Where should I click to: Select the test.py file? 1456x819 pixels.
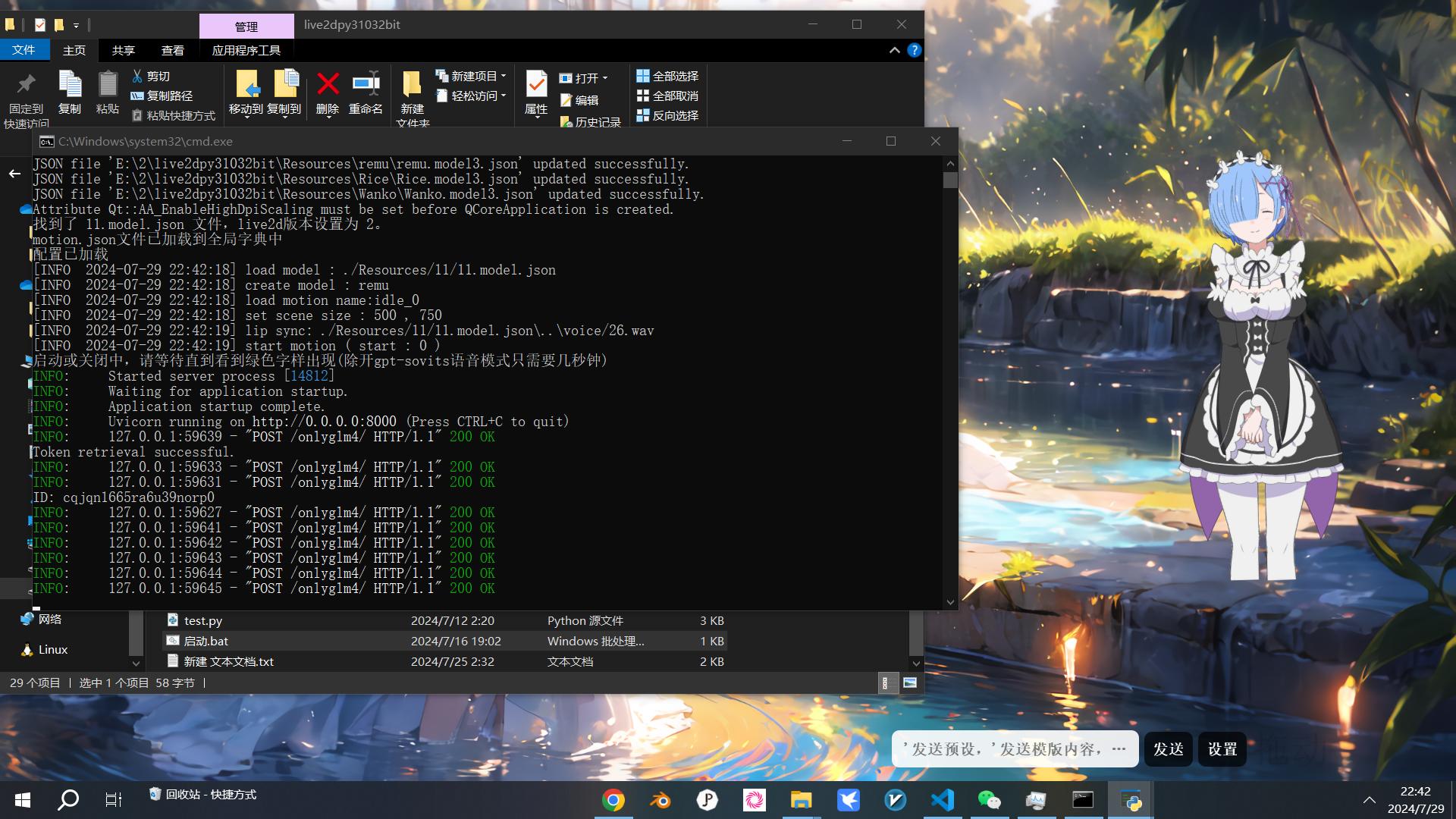[x=445, y=621]
